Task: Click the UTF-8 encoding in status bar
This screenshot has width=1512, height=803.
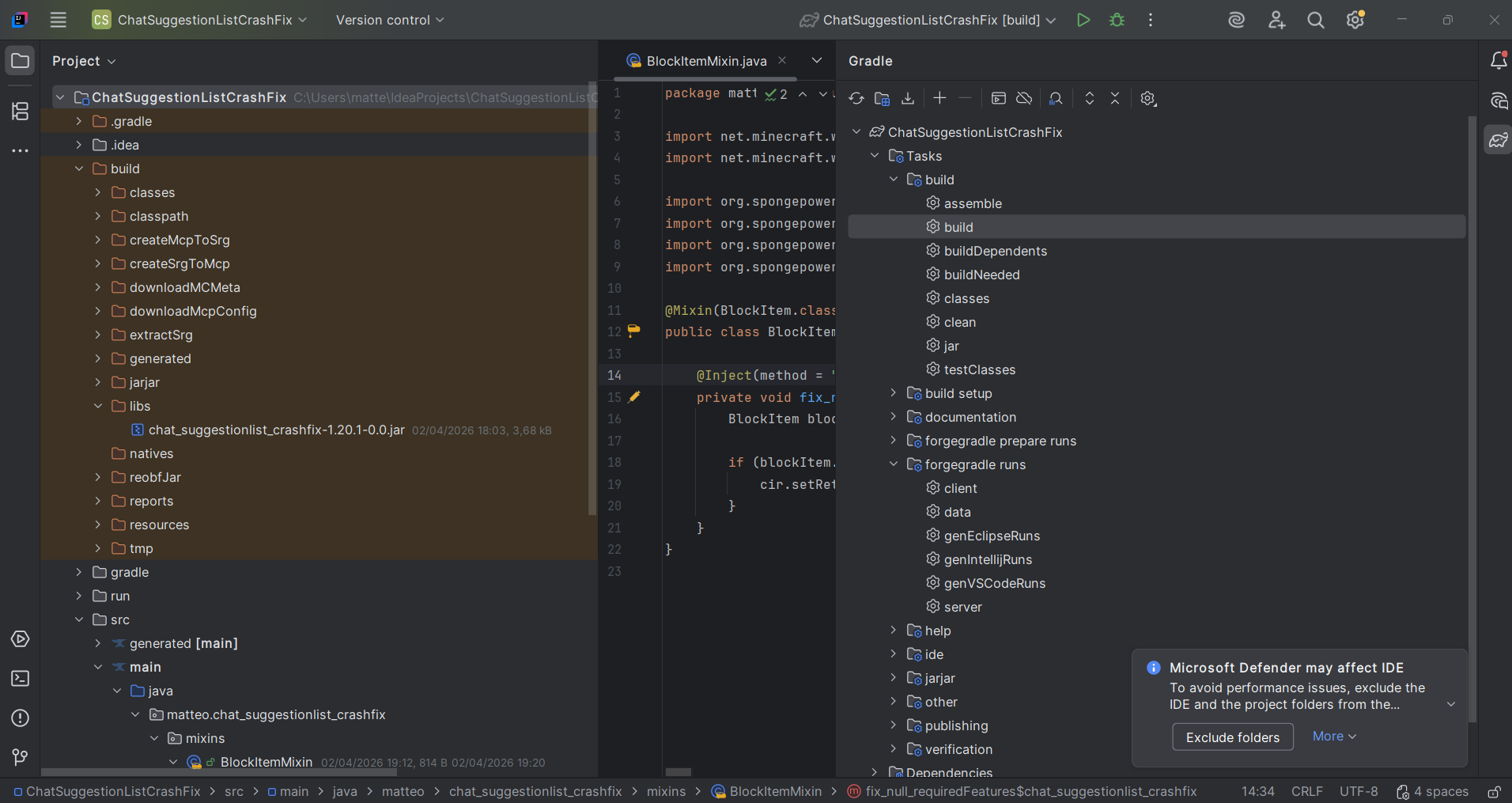Action: (1359, 791)
